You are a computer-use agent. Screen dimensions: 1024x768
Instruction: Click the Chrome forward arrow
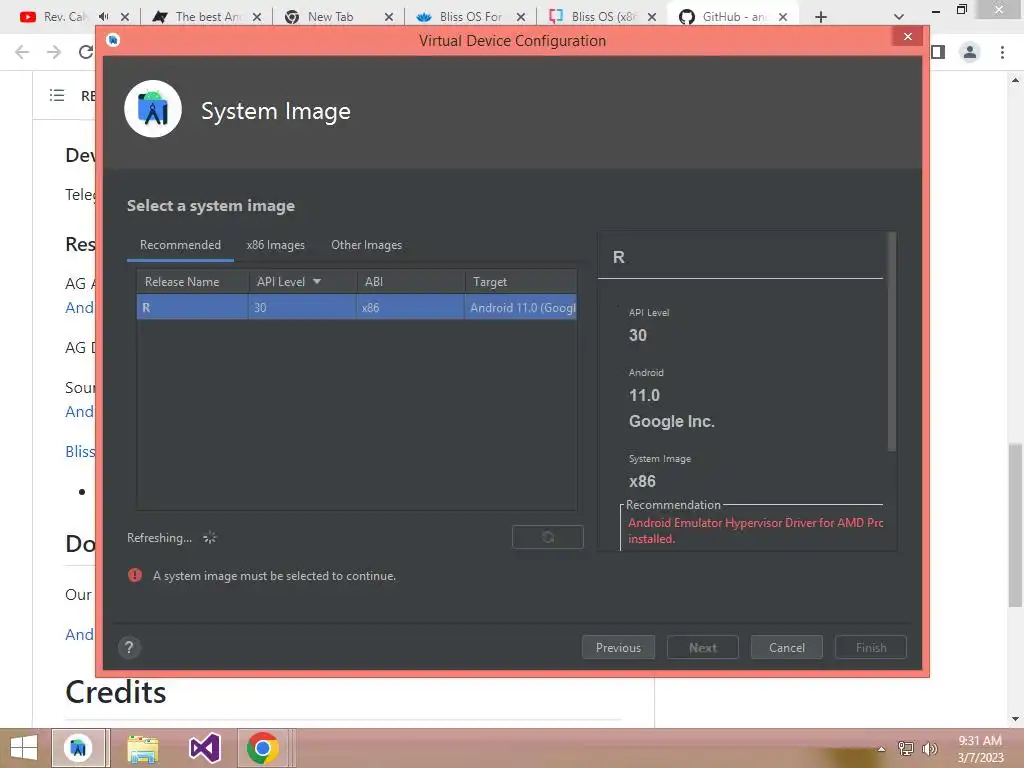coord(54,52)
